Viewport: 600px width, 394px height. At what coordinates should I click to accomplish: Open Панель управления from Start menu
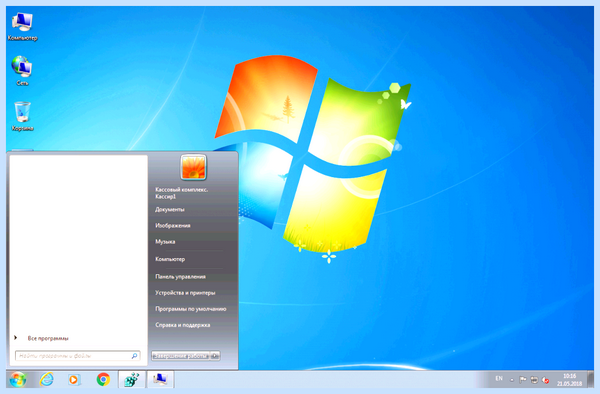tap(181, 277)
